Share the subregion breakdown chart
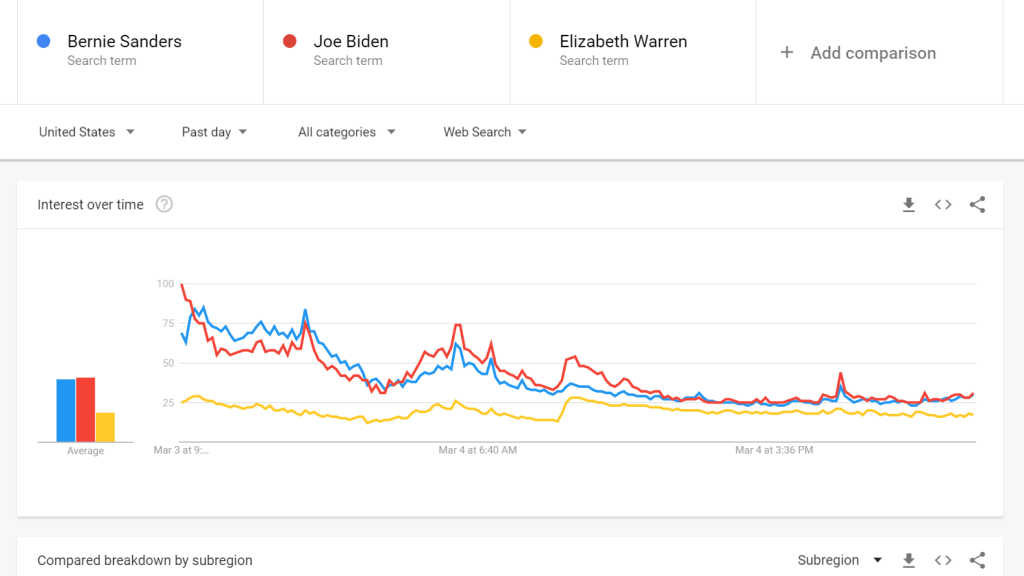This screenshot has width=1024, height=576. [x=977, y=560]
